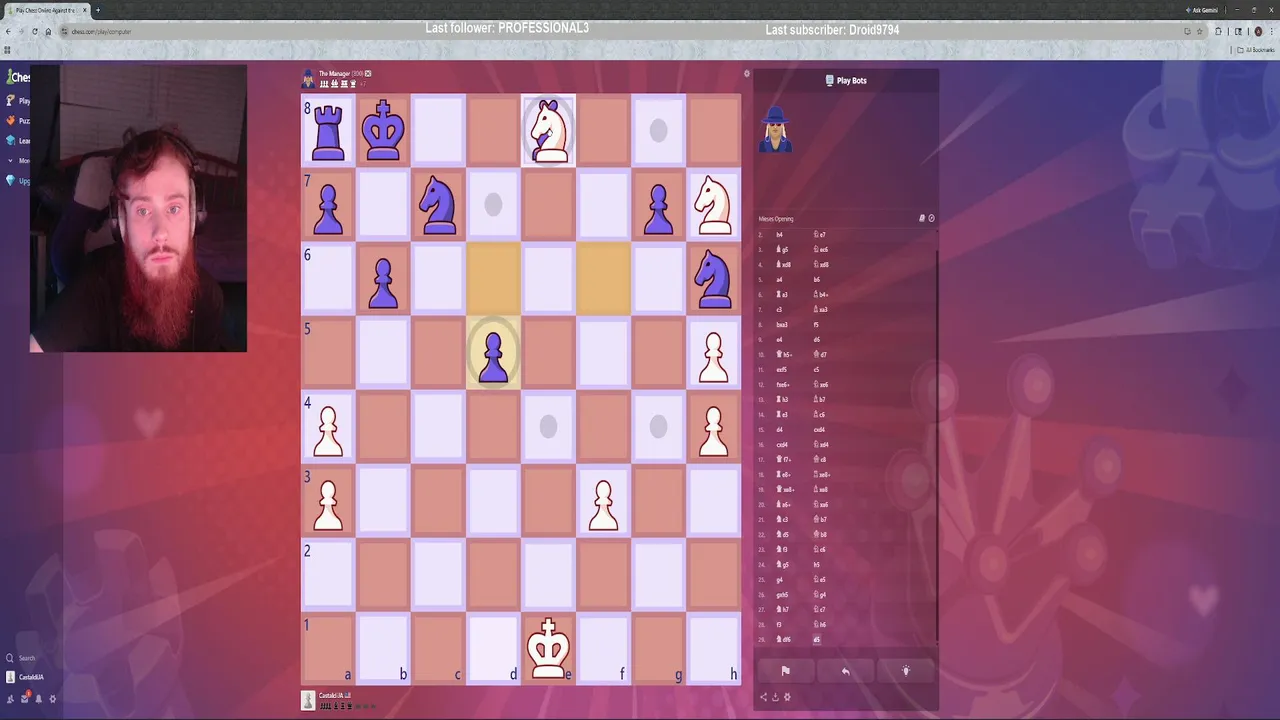This screenshot has width=1280, height=720.
Task: Click the black pawn on a7
Action: tap(328, 209)
